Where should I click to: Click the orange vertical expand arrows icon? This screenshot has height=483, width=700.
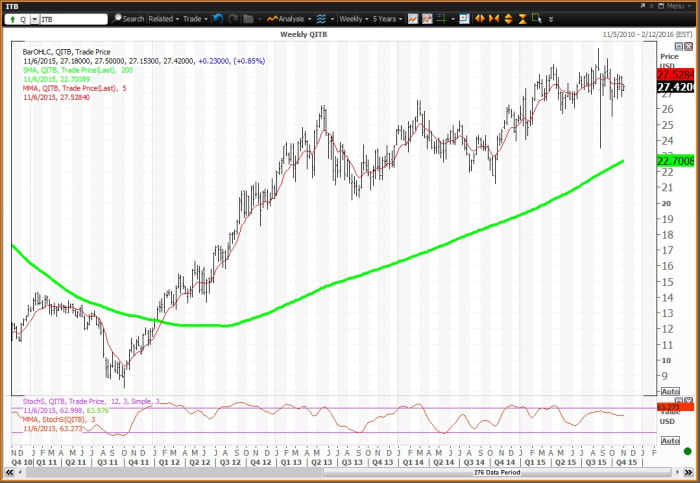click(x=507, y=19)
